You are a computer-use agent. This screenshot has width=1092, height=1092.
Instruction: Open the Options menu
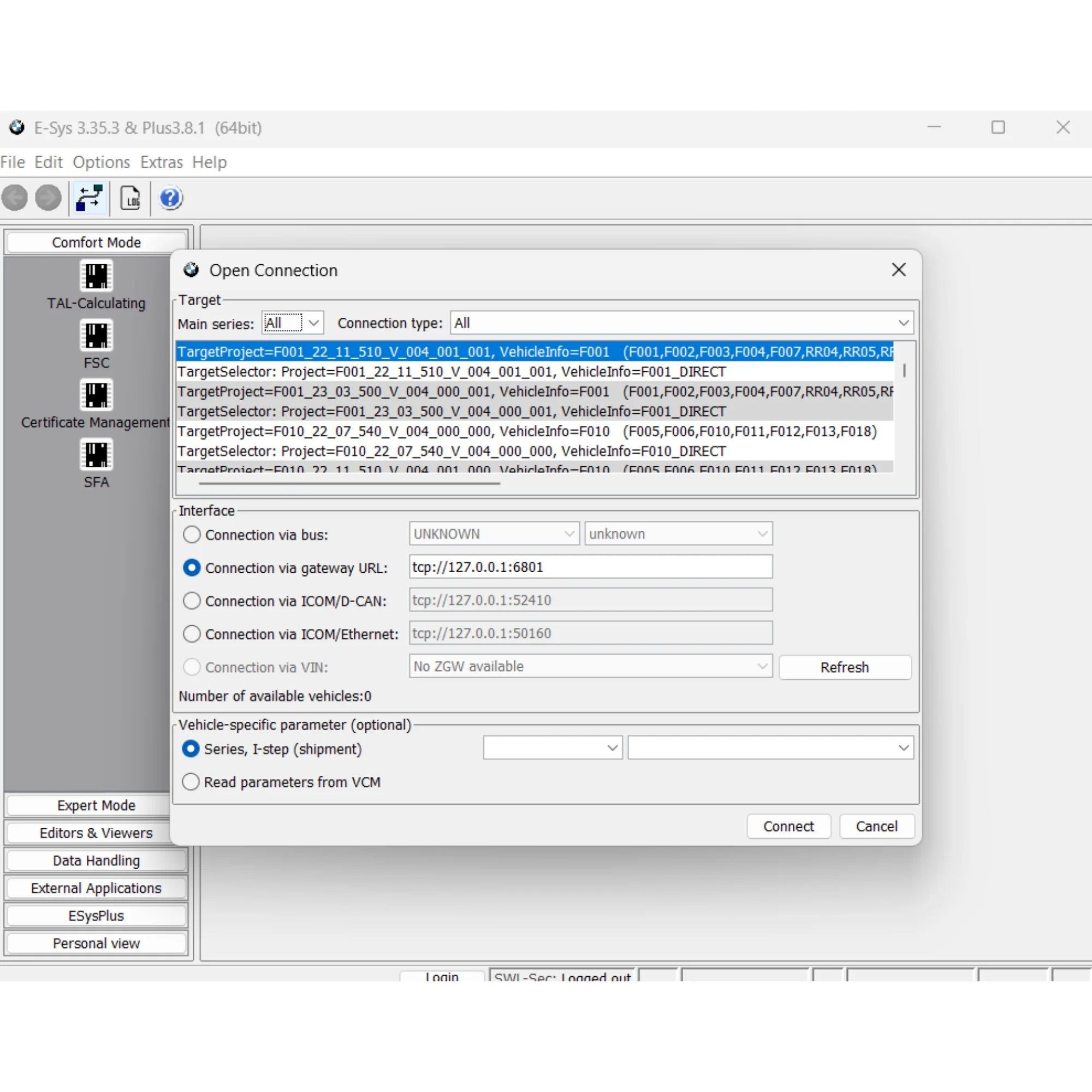(101, 162)
